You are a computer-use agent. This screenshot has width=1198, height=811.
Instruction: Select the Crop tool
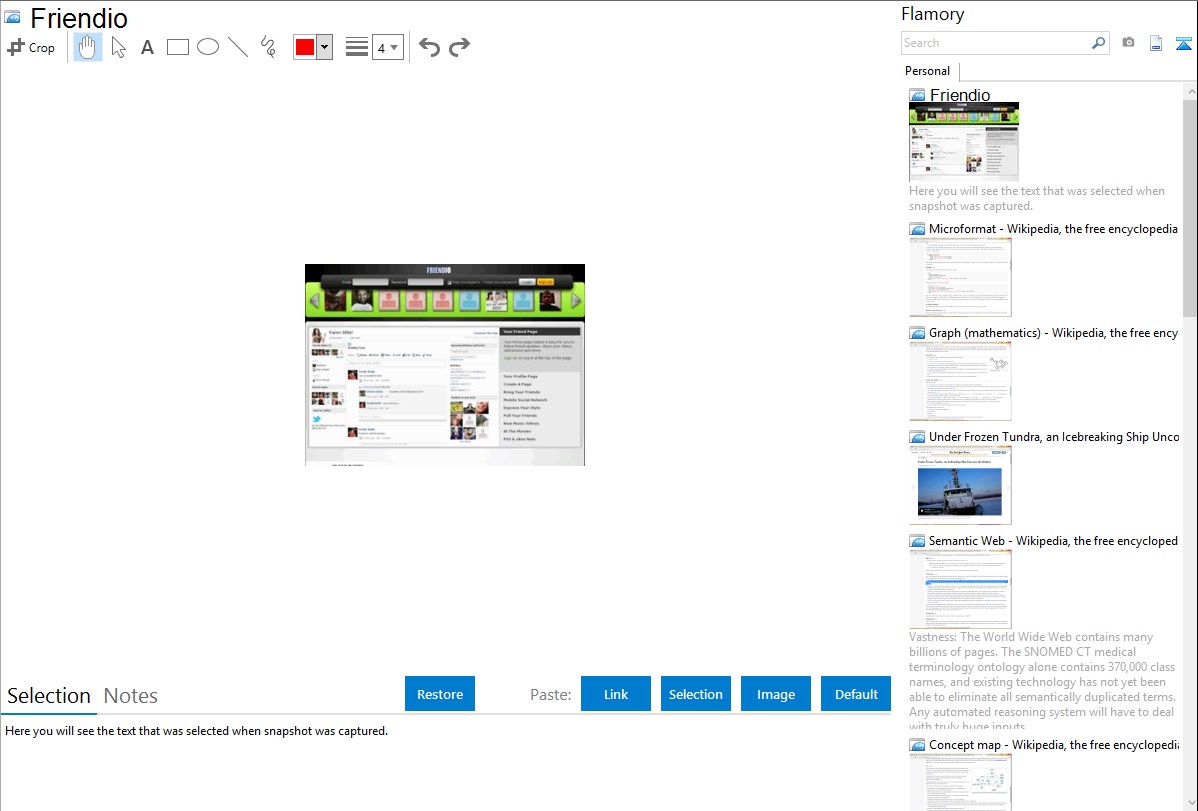pyautogui.click(x=31, y=47)
